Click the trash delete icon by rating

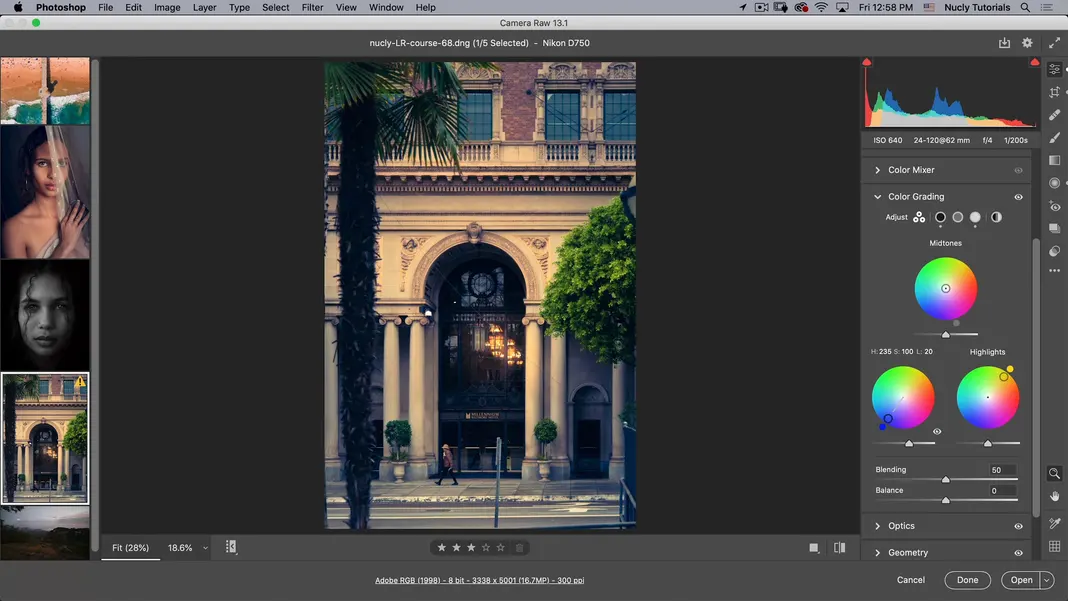[520, 548]
